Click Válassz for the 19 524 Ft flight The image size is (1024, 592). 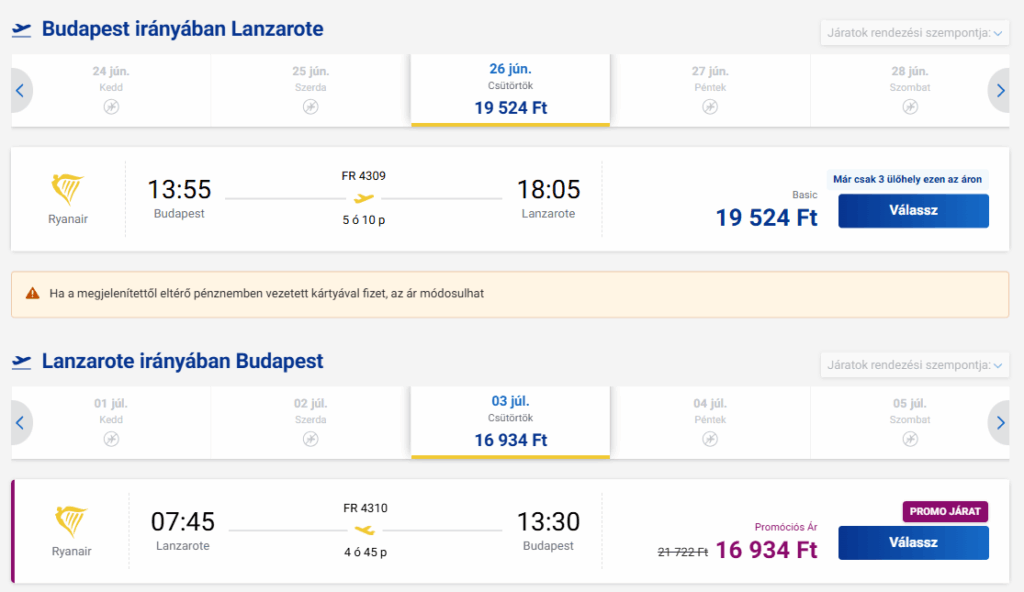point(913,210)
